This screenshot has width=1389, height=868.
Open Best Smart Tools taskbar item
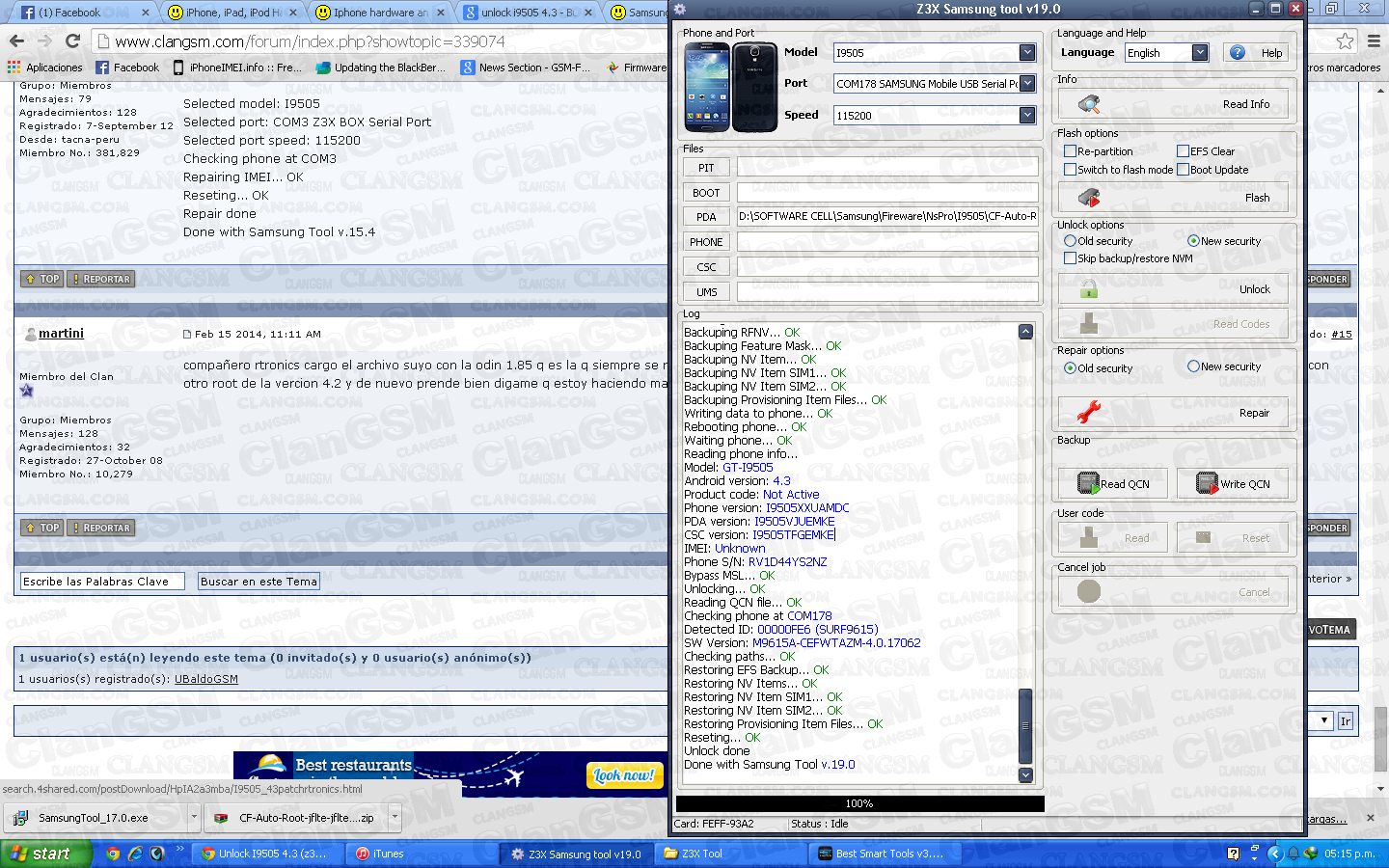[x=885, y=854]
